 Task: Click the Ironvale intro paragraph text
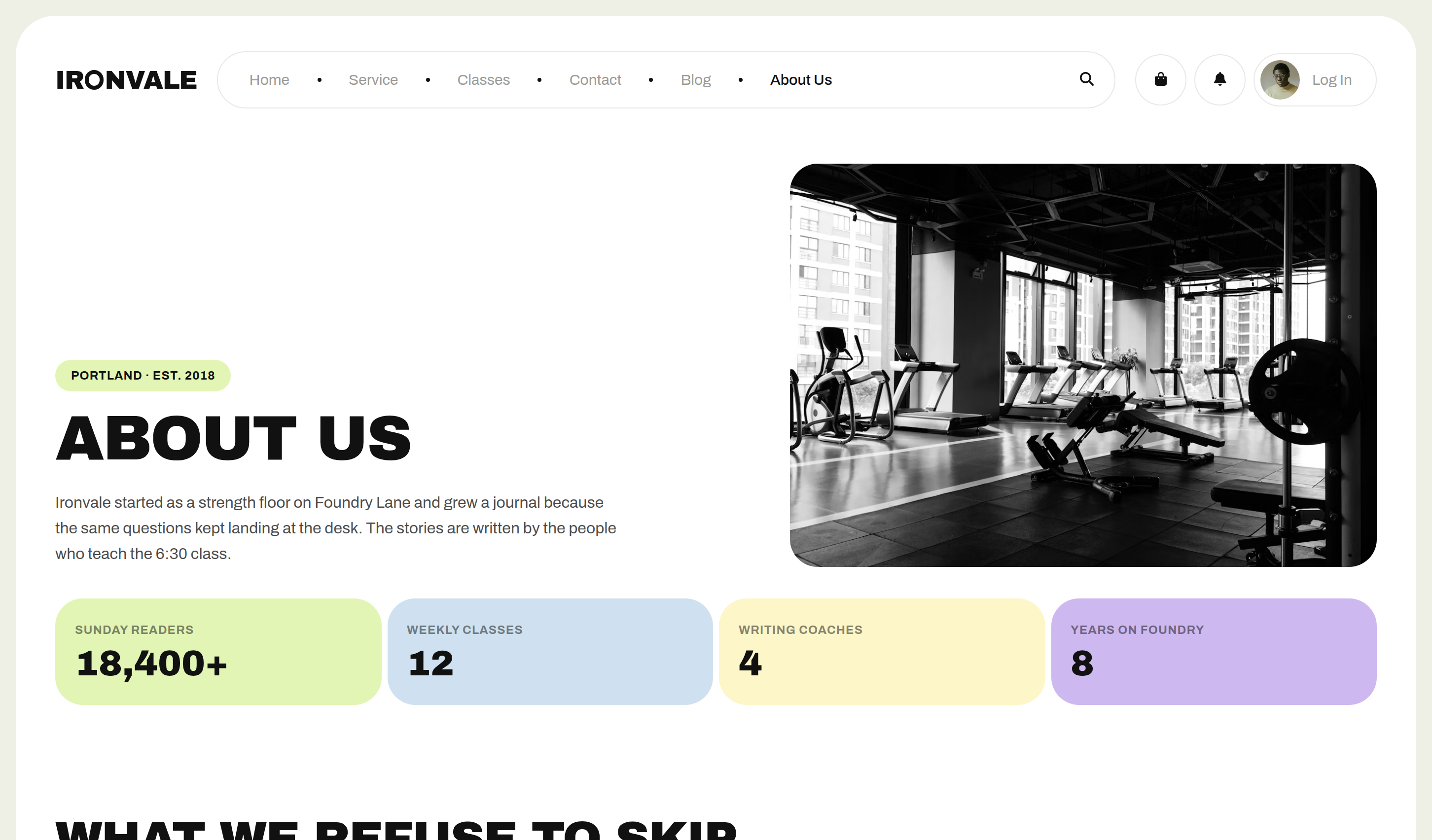(335, 528)
